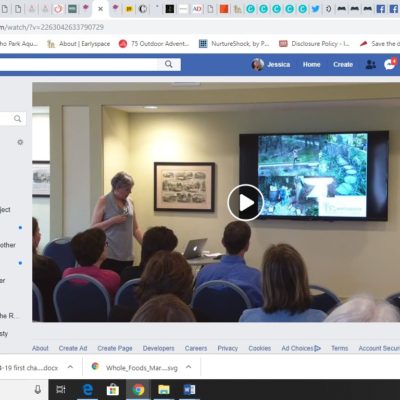Close the current browser tab
Viewport: 400px width, 400px height.
pos(100,9)
